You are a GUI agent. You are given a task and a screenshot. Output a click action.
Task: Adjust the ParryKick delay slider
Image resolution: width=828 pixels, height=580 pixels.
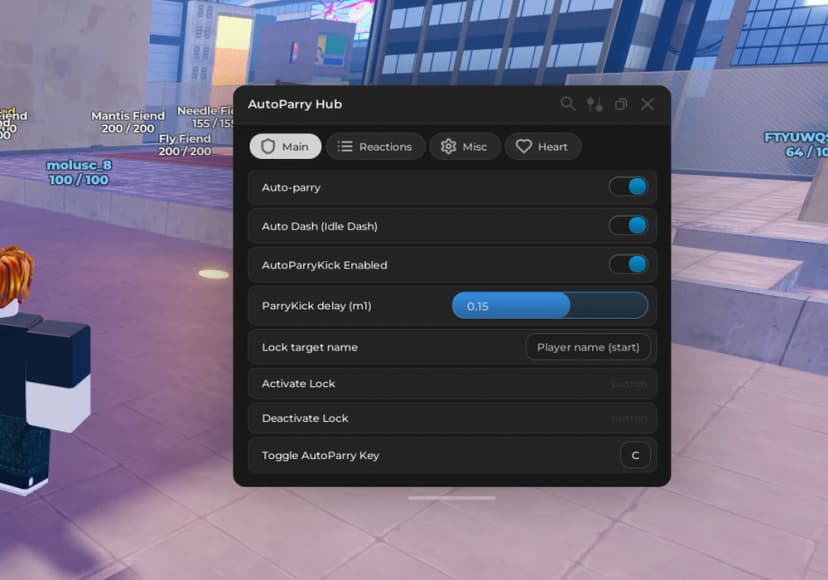[x=550, y=305]
